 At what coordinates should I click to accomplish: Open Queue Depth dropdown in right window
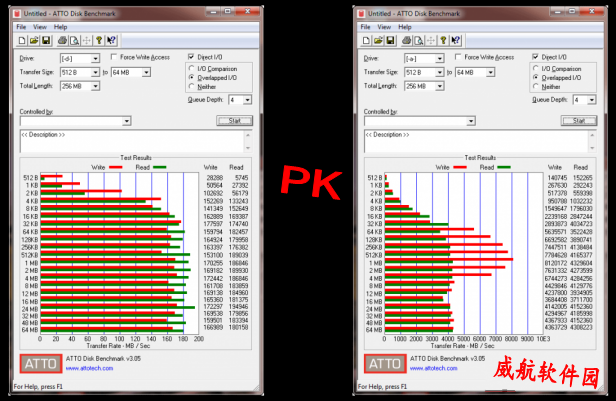pos(592,100)
